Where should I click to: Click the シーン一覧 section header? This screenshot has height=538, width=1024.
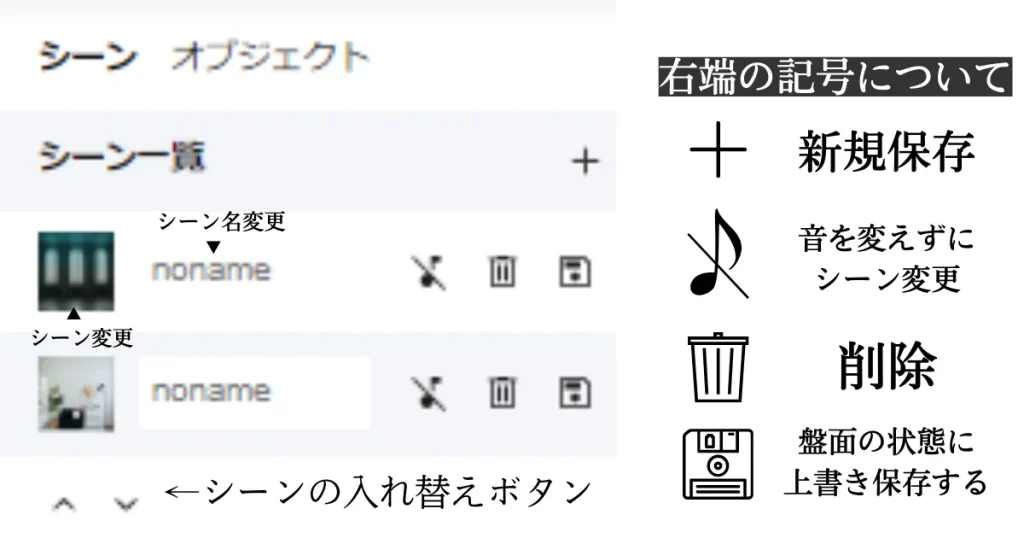click(x=121, y=157)
